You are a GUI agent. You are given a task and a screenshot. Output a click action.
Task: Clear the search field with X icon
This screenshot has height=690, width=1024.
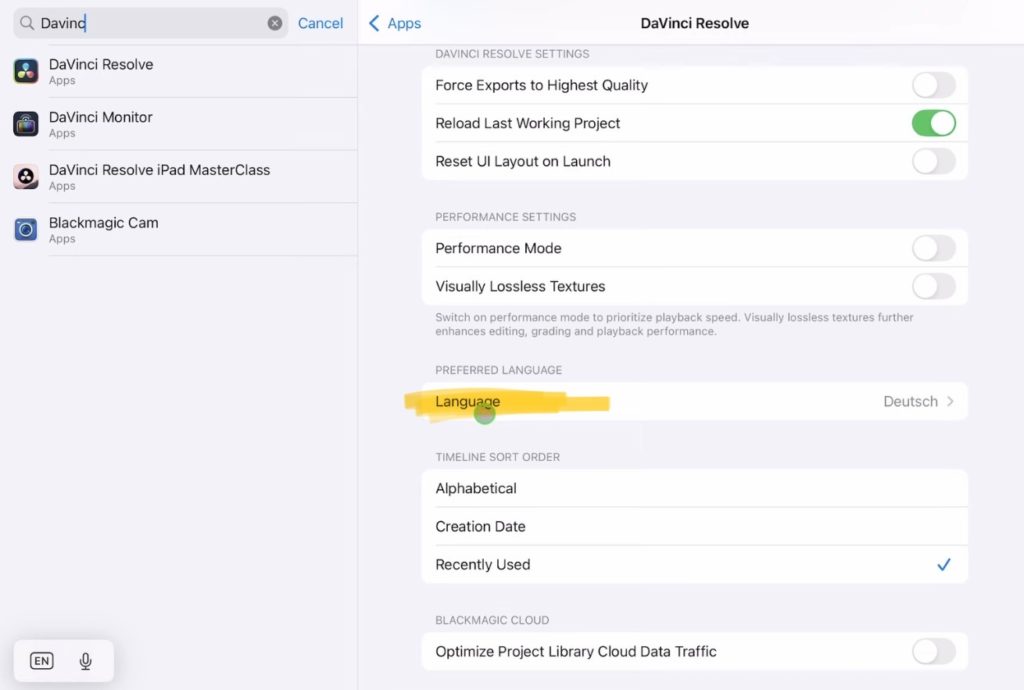275,23
